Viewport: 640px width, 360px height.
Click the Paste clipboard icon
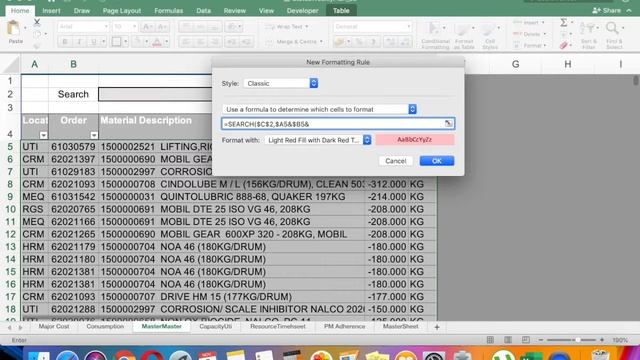(13, 29)
